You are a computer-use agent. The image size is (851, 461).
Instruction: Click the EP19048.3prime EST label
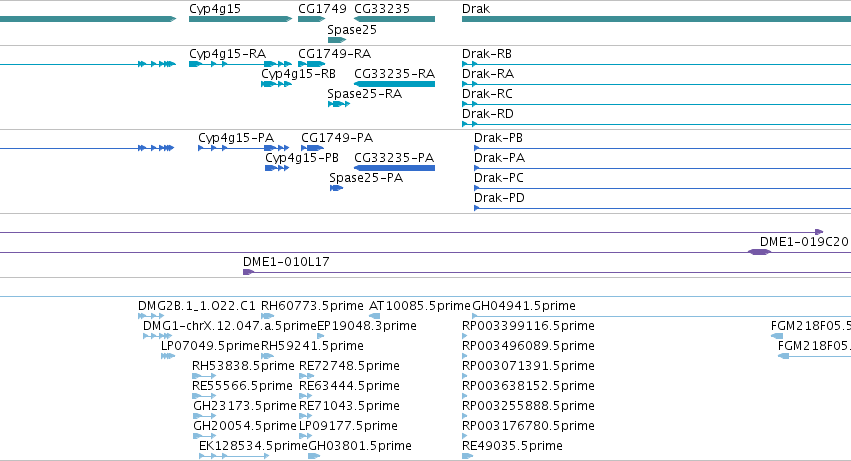[367, 326]
